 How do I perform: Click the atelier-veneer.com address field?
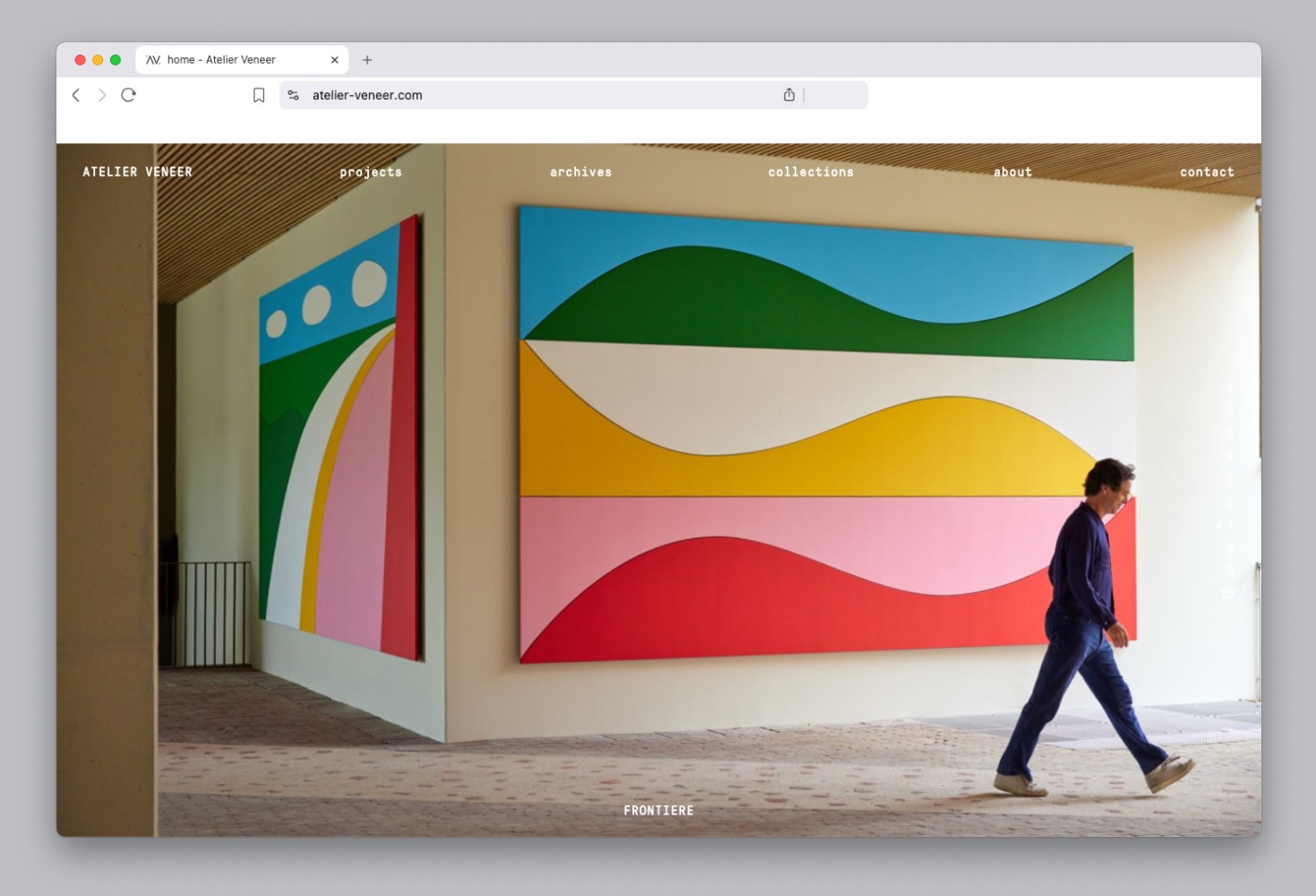(x=538, y=95)
